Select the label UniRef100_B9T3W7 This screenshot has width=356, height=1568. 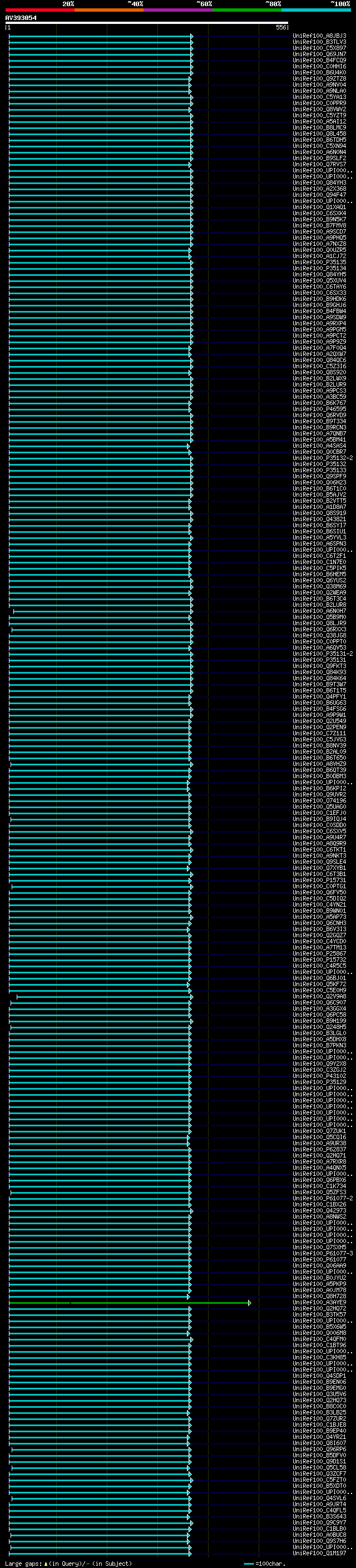click(319, 684)
